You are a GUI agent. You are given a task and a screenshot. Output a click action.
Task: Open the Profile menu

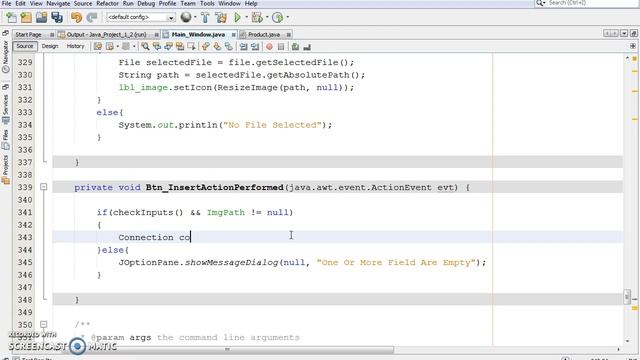[x=167, y=3]
